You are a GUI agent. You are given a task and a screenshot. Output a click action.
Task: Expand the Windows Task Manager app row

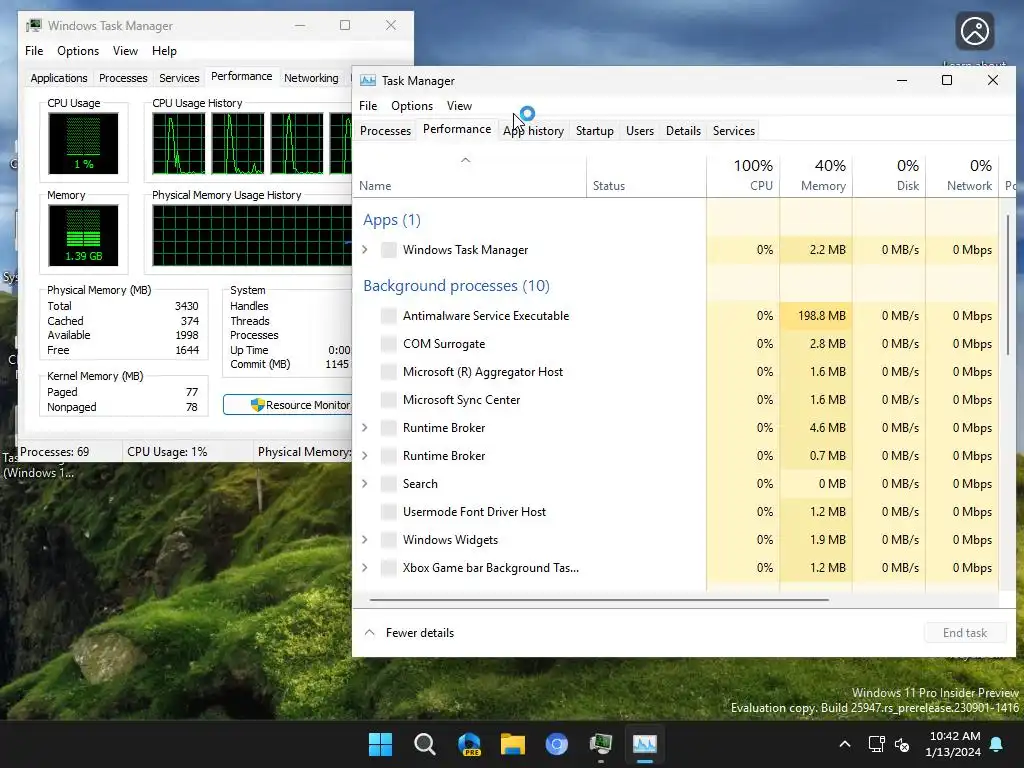[x=365, y=249]
